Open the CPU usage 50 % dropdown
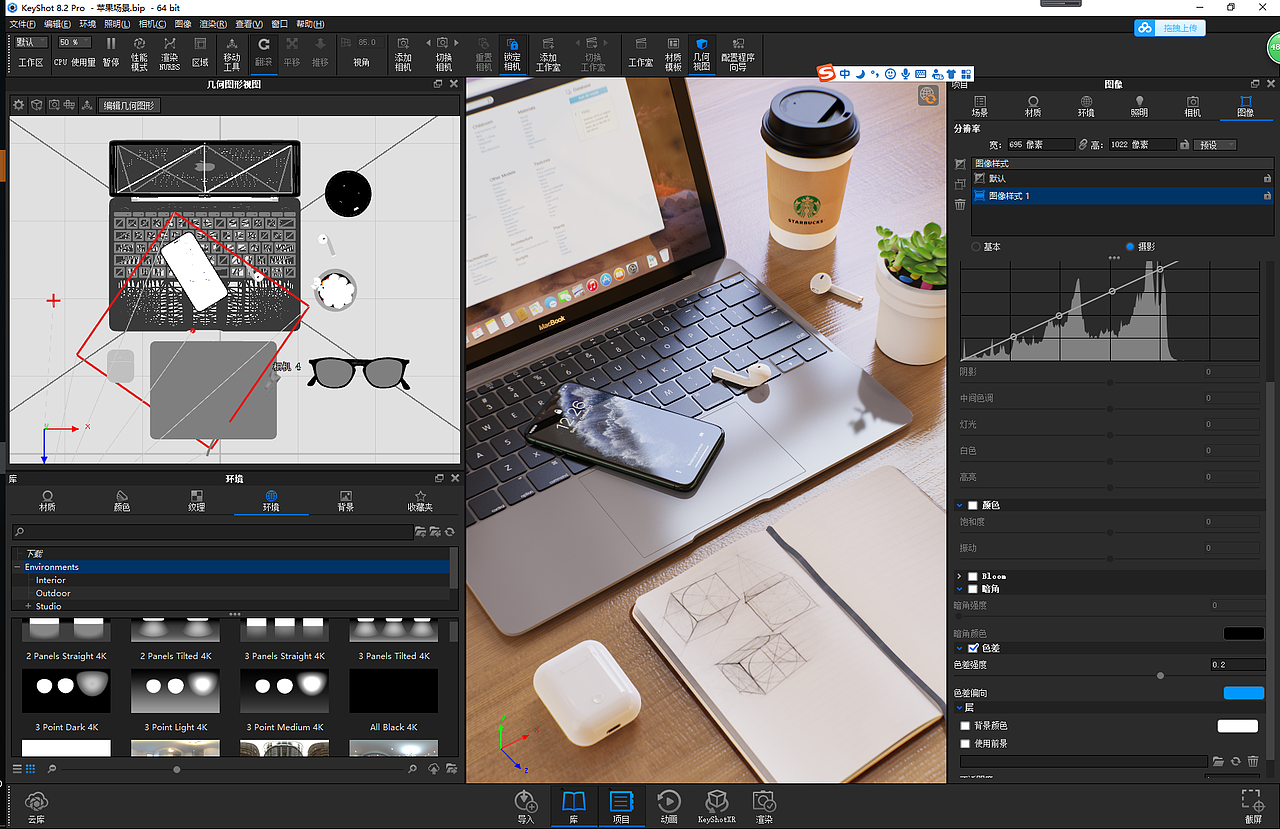 pyautogui.click(x=74, y=42)
